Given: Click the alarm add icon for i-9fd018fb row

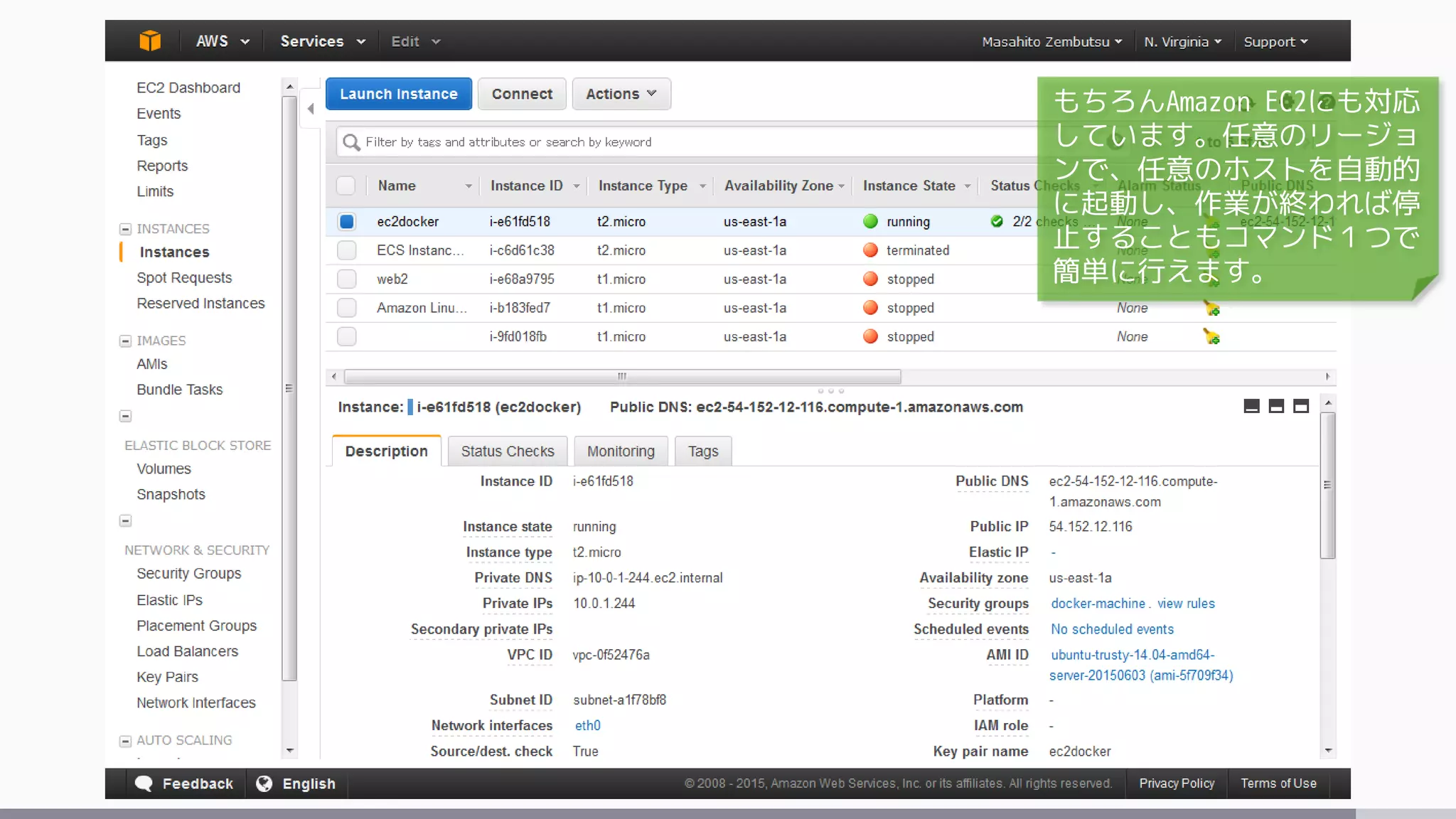Looking at the screenshot, I should pyautogui.click(x=1211, y=337).
